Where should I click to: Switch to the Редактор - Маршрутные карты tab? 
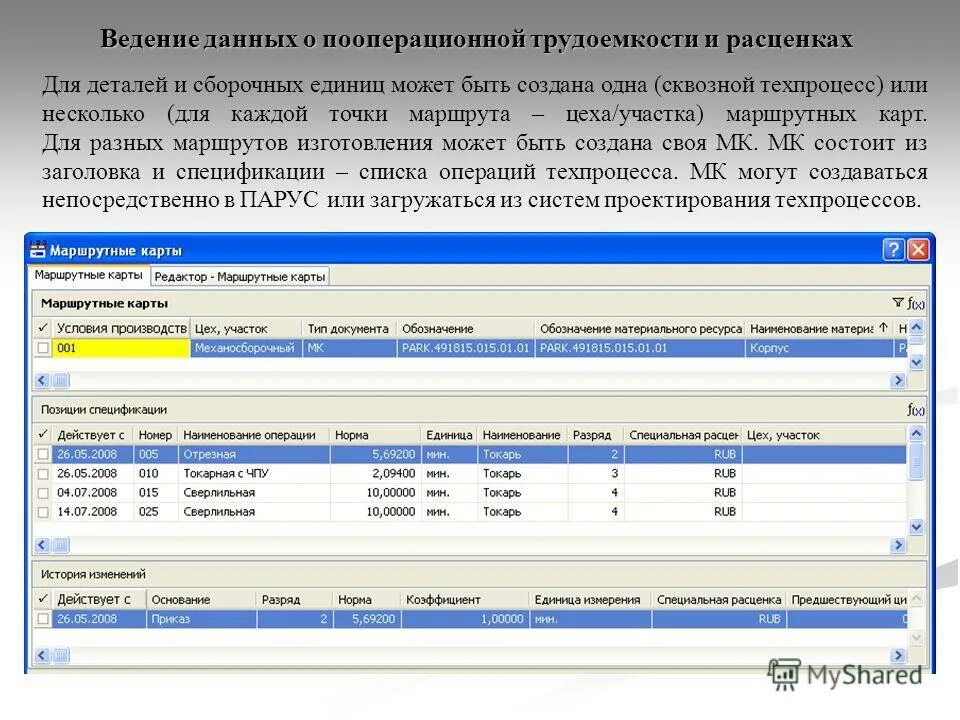(240, 275)
